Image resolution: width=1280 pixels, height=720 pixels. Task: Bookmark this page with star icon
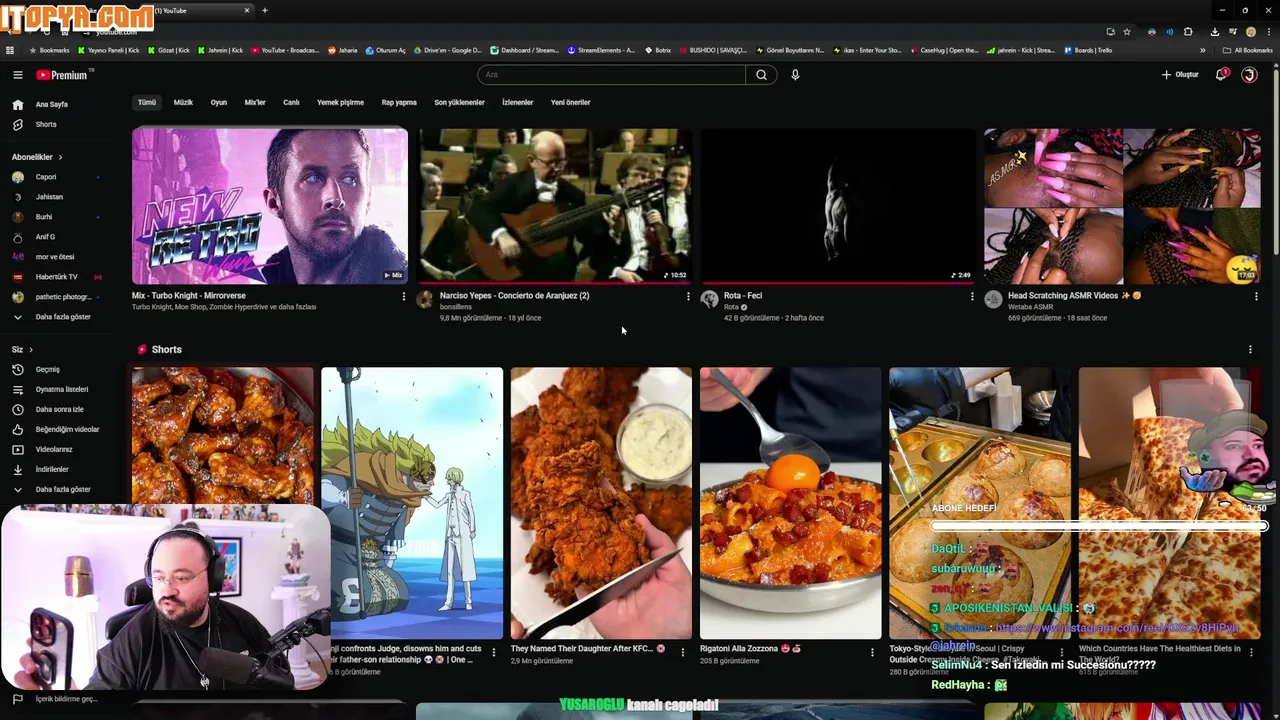click(1127, 32)
